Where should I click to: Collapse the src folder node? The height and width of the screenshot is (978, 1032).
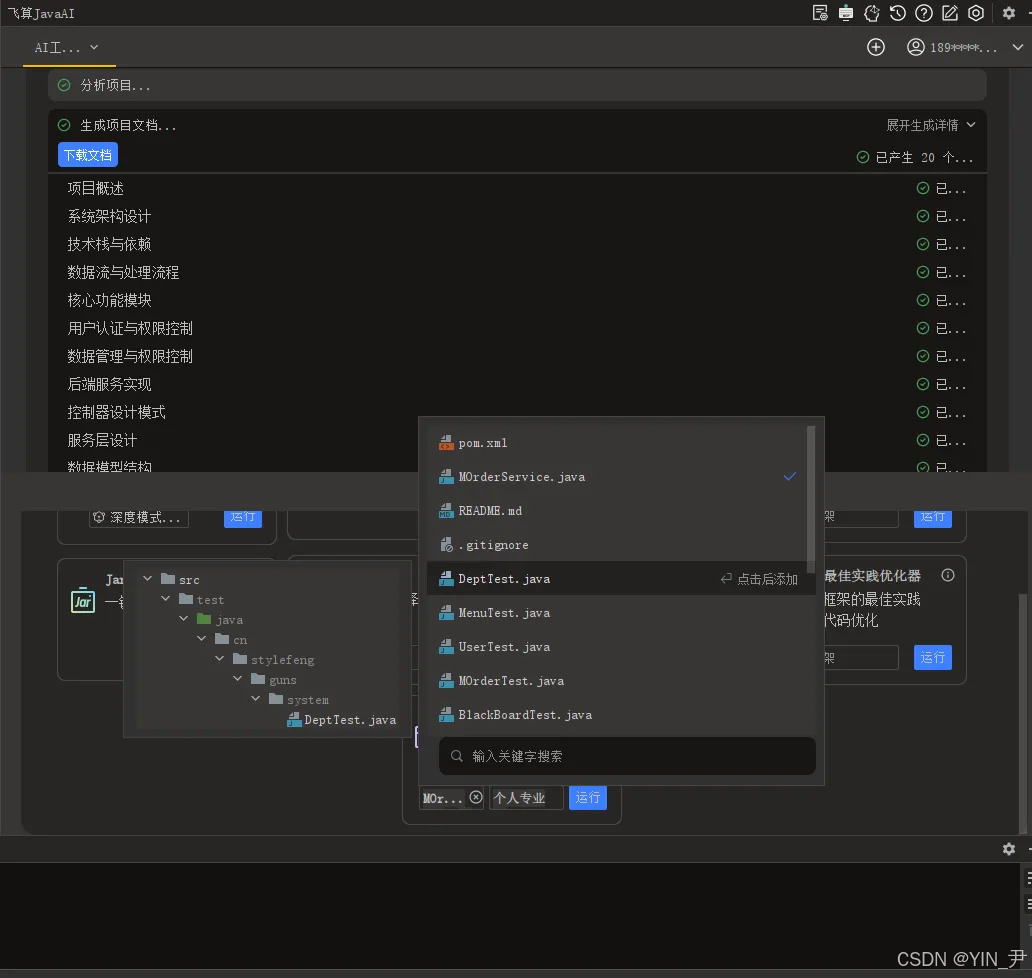(x=147, y=579)
